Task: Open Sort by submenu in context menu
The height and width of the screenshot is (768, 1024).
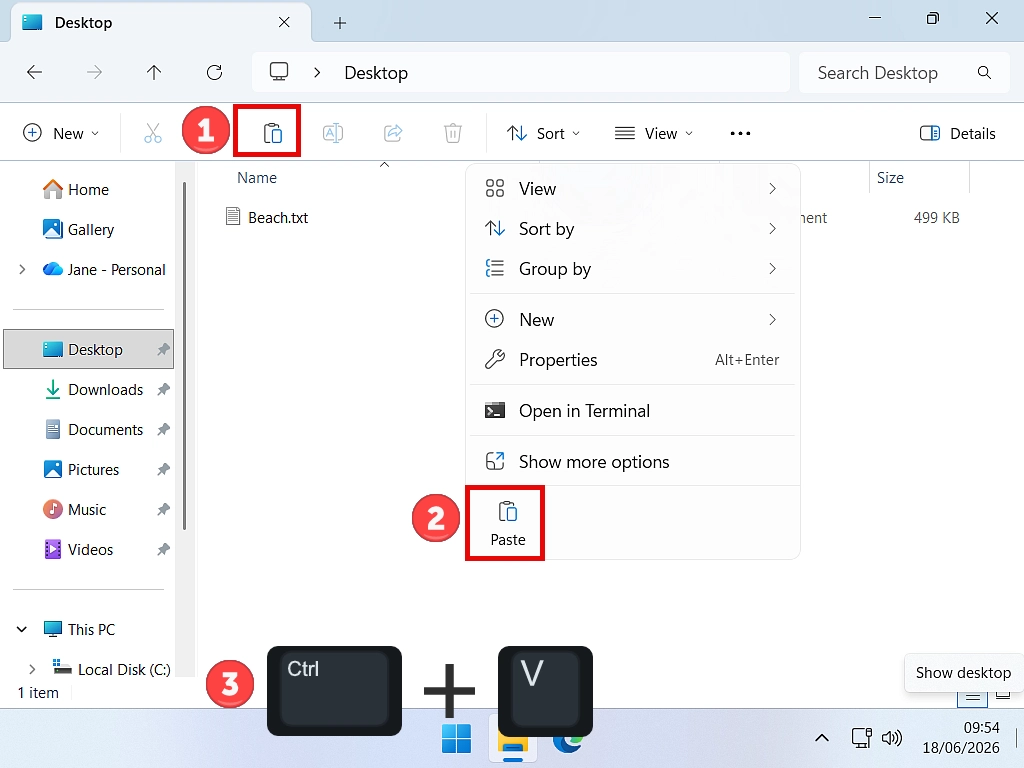Action: (632, 229)
